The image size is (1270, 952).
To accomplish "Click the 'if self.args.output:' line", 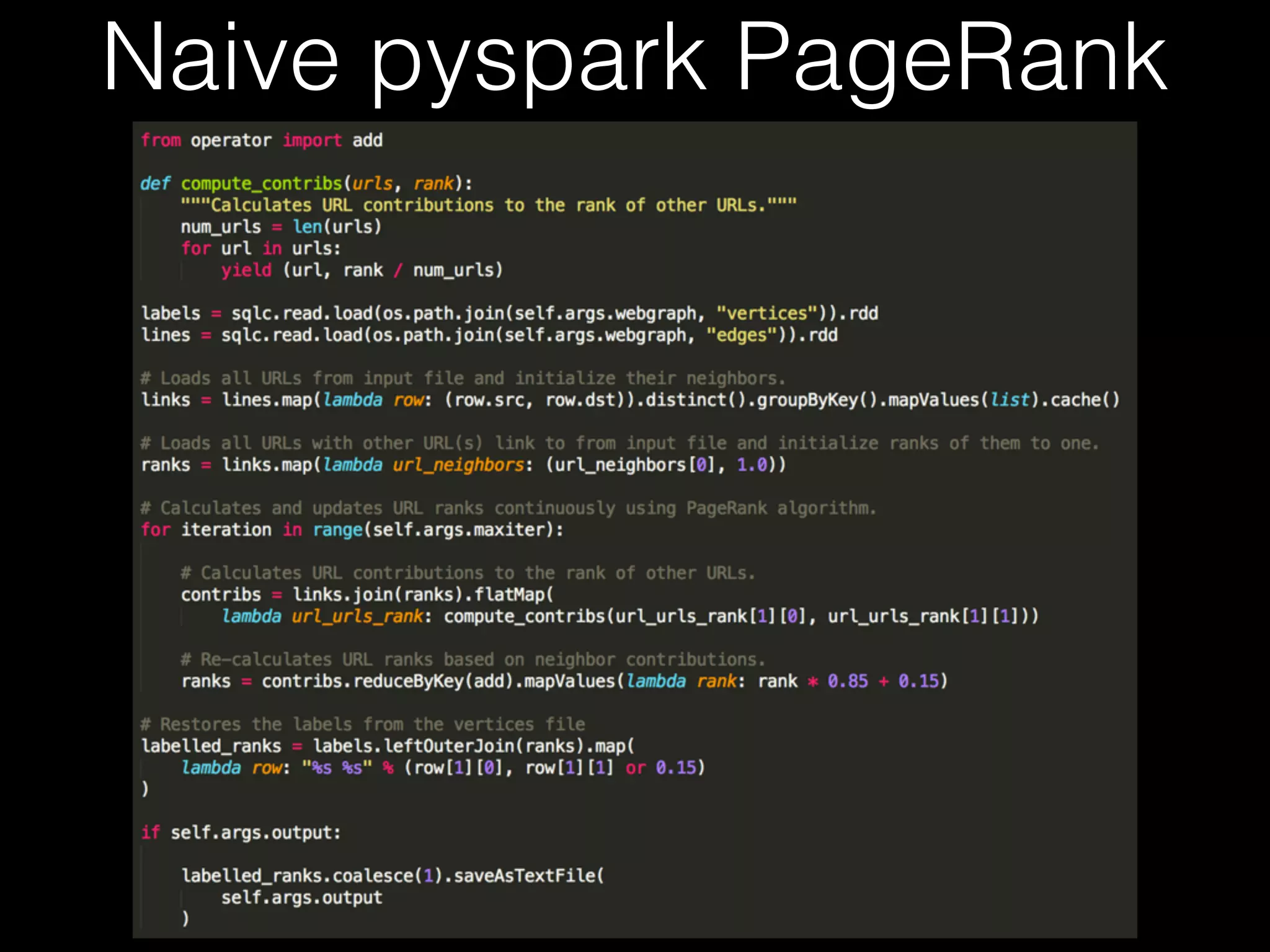I will (x=241, y=833).
